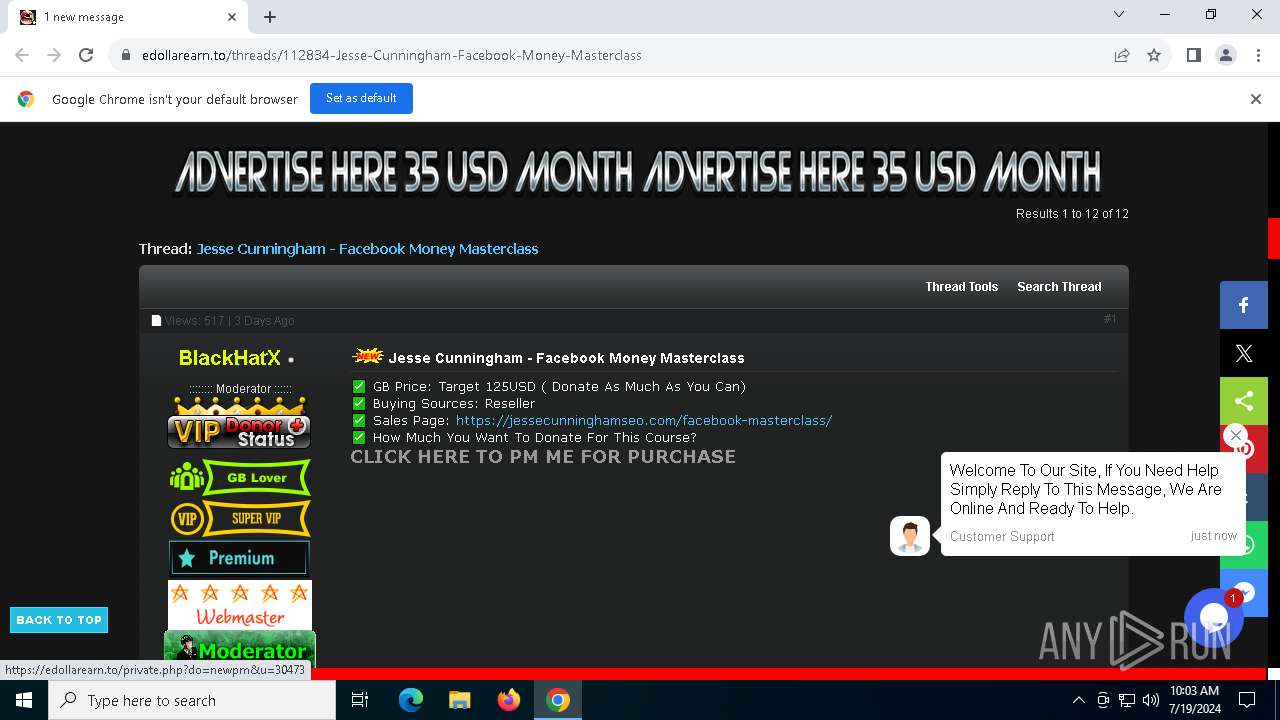Read the customer support welcome message
The image size is (1280, 720).
point(1086,489)
